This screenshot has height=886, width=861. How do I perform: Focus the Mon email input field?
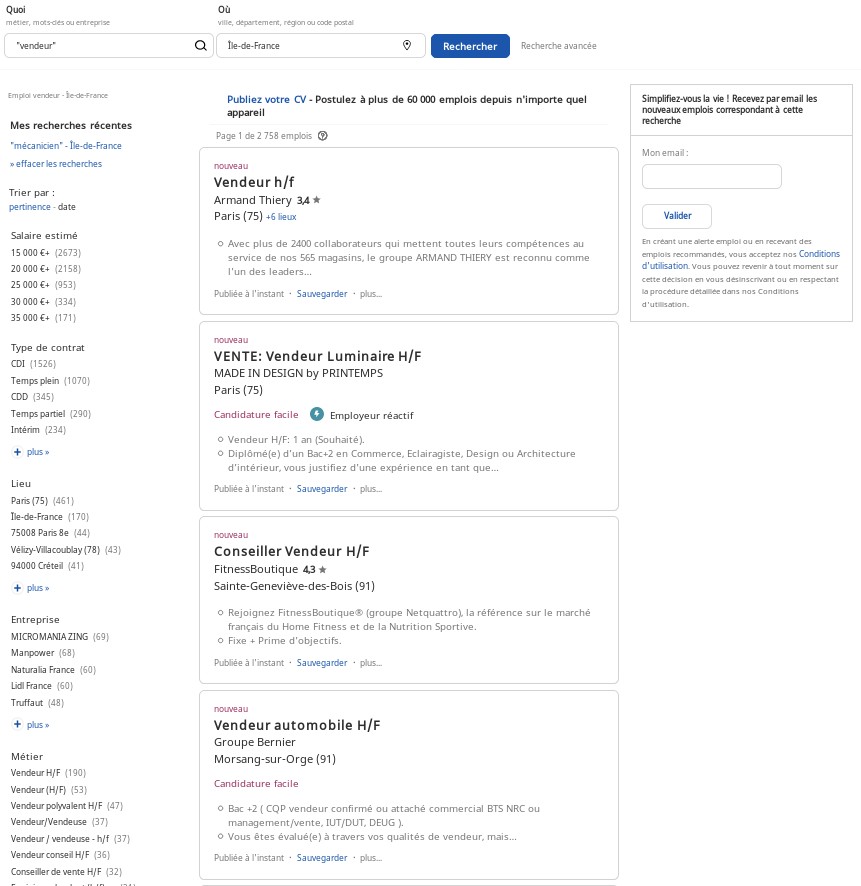click(x=711, y=177)
